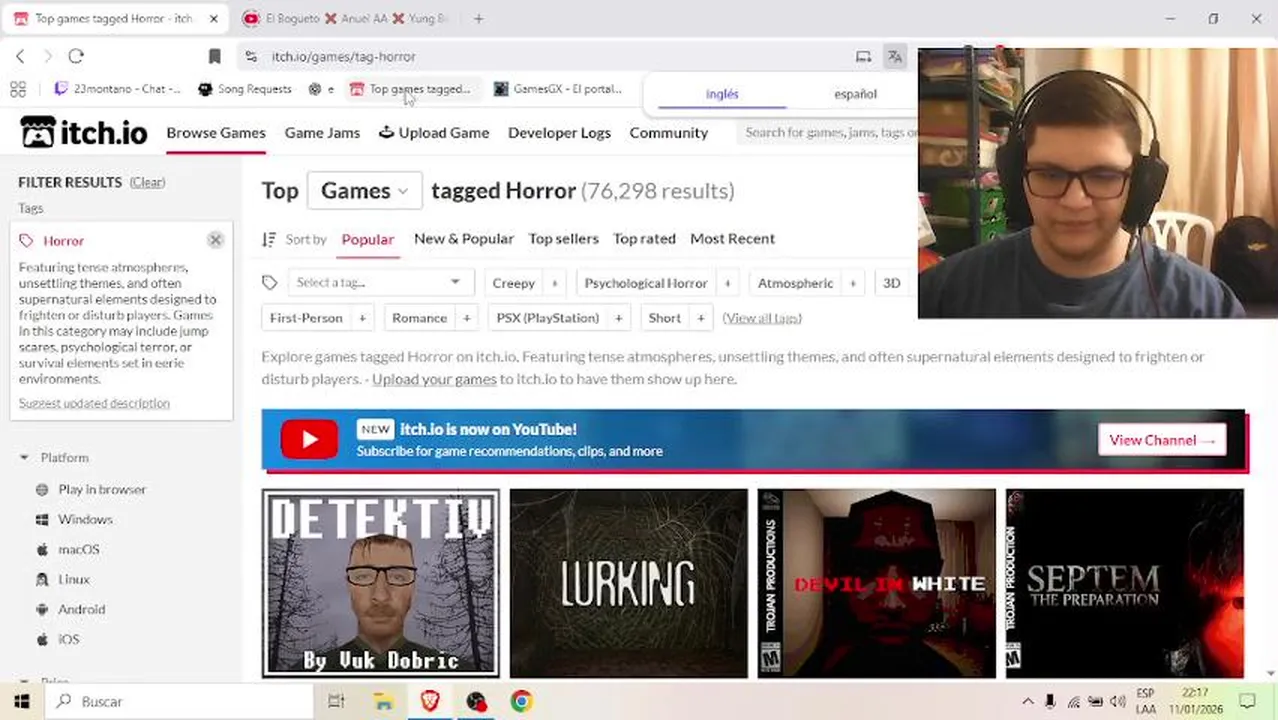Click the cast/screen icon in address bar
The image size is (1278, 720).
click(863, 57)
